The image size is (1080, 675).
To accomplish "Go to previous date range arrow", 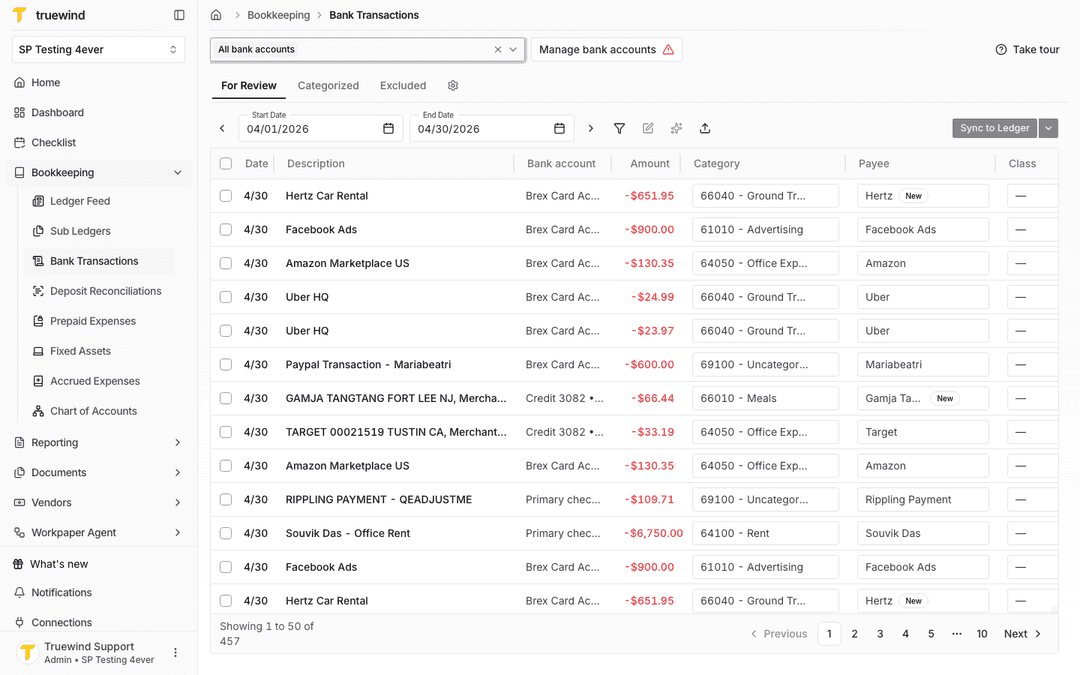I will coord(222,128).
